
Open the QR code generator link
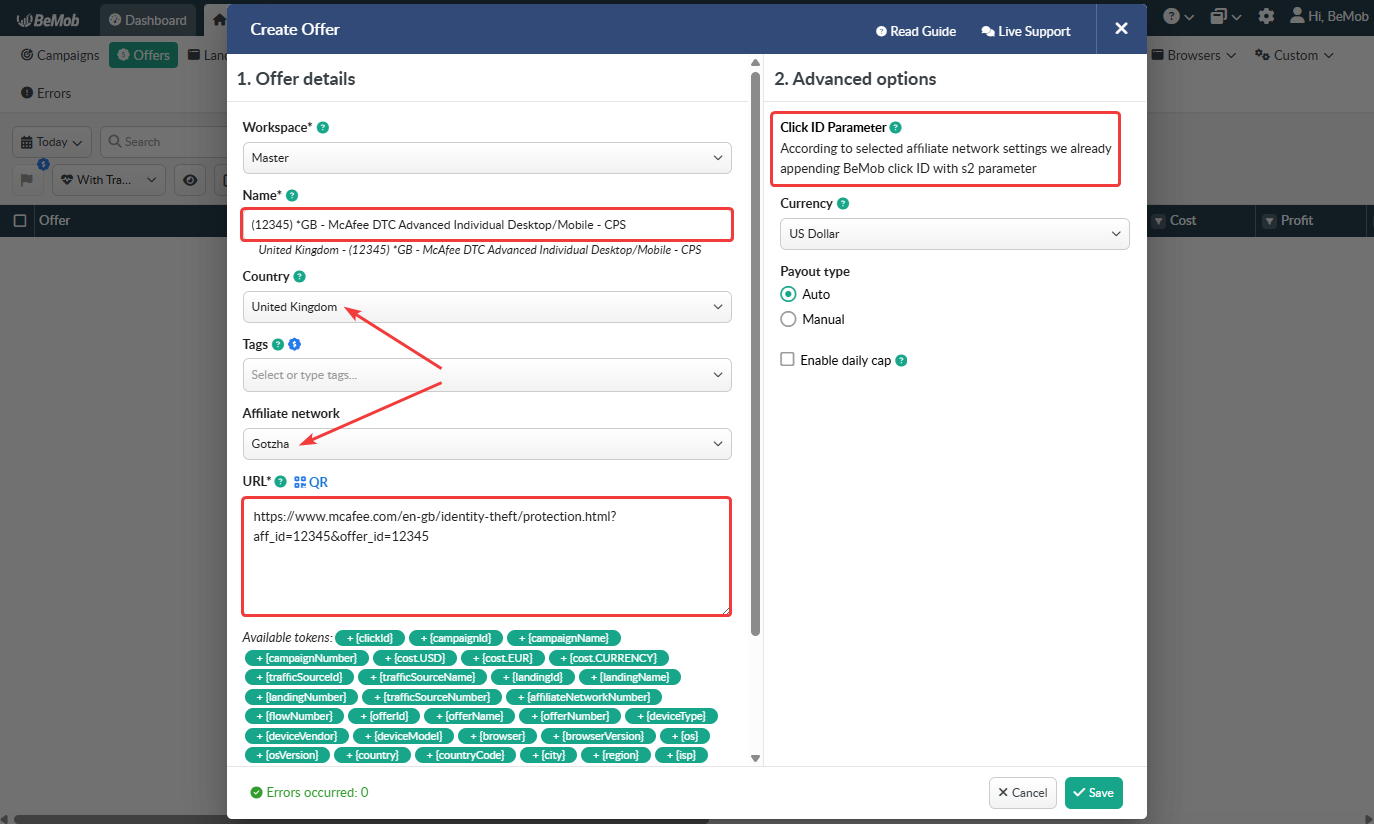pyautogui.click(x=310, y=482)
